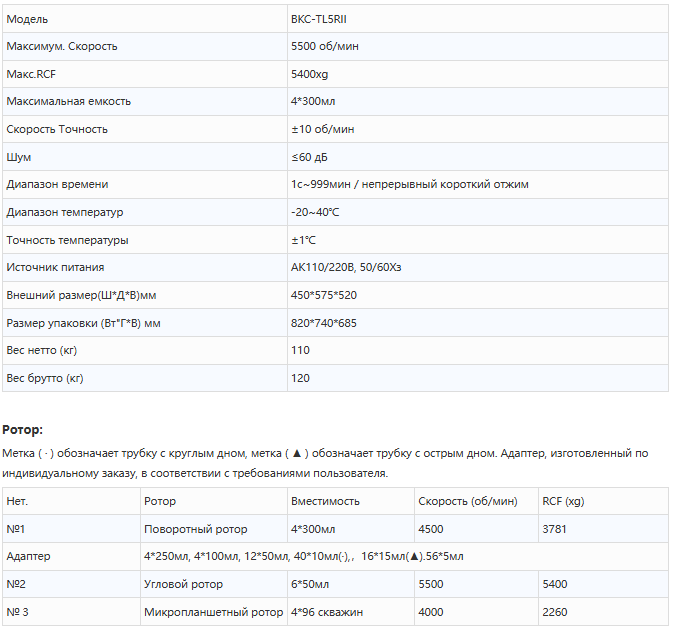Screen dimensions: 675x628
Task: Select the temperature range -20~40℃ cell
Action: point(315,212)
